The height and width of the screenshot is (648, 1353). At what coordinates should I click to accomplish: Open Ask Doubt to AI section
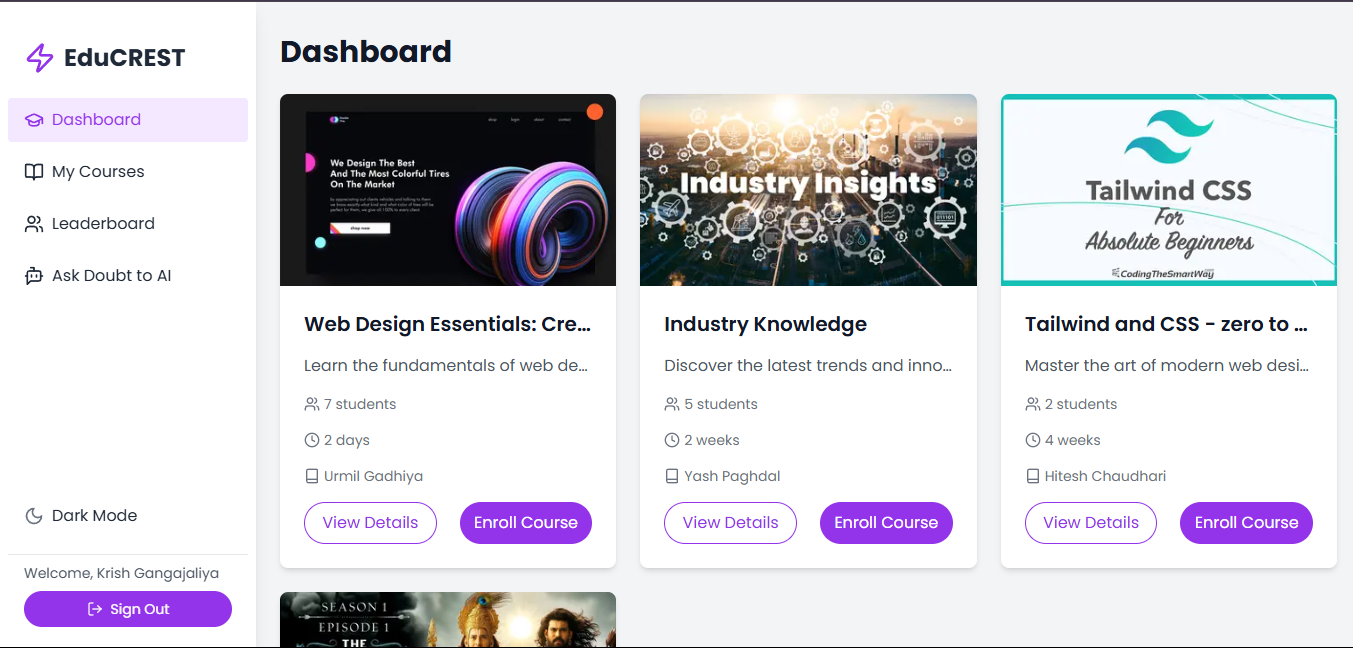point(128,276)
